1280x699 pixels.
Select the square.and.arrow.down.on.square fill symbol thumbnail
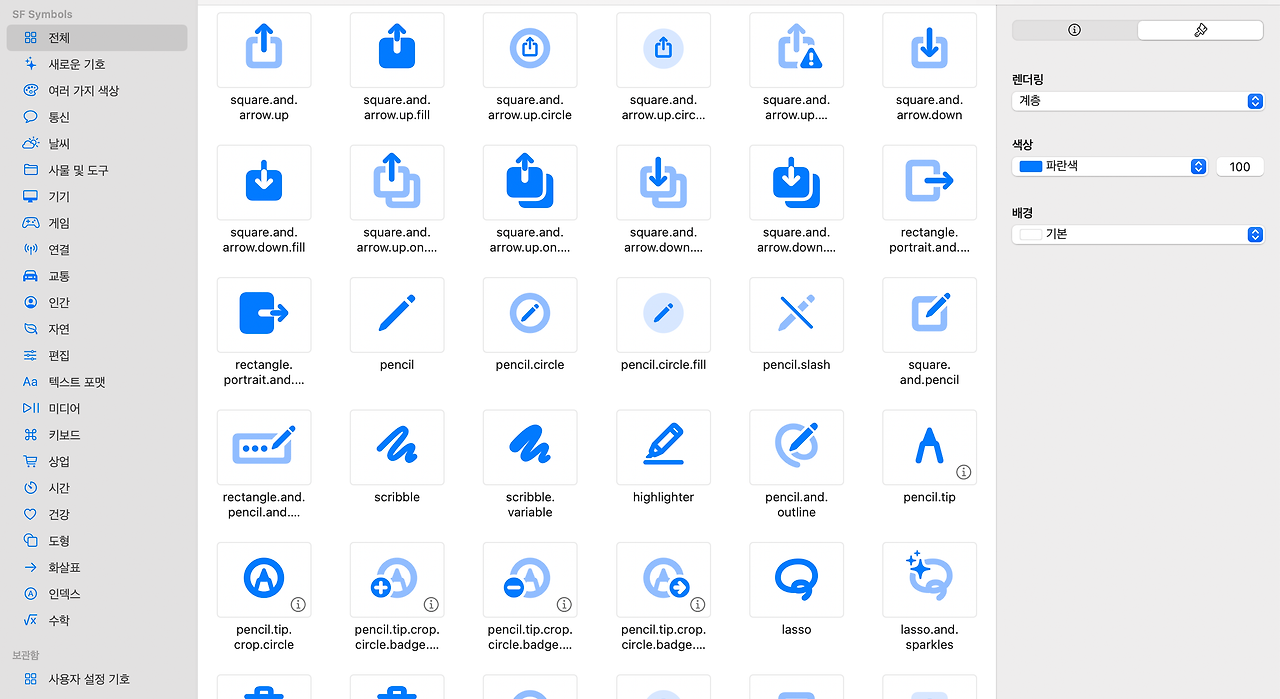[797, 182]
